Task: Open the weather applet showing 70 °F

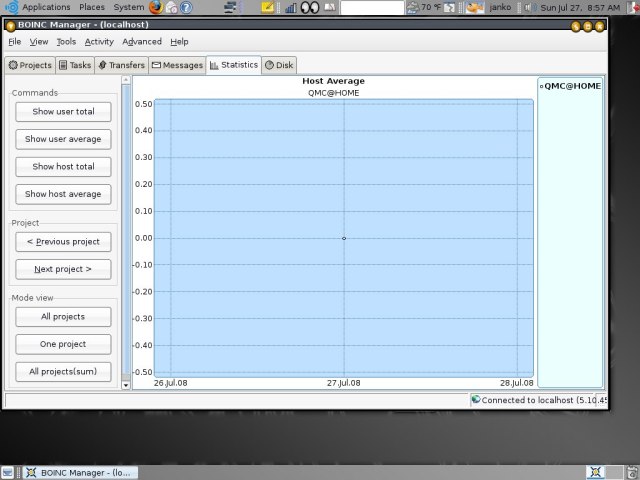Action: tap(424, 7)
